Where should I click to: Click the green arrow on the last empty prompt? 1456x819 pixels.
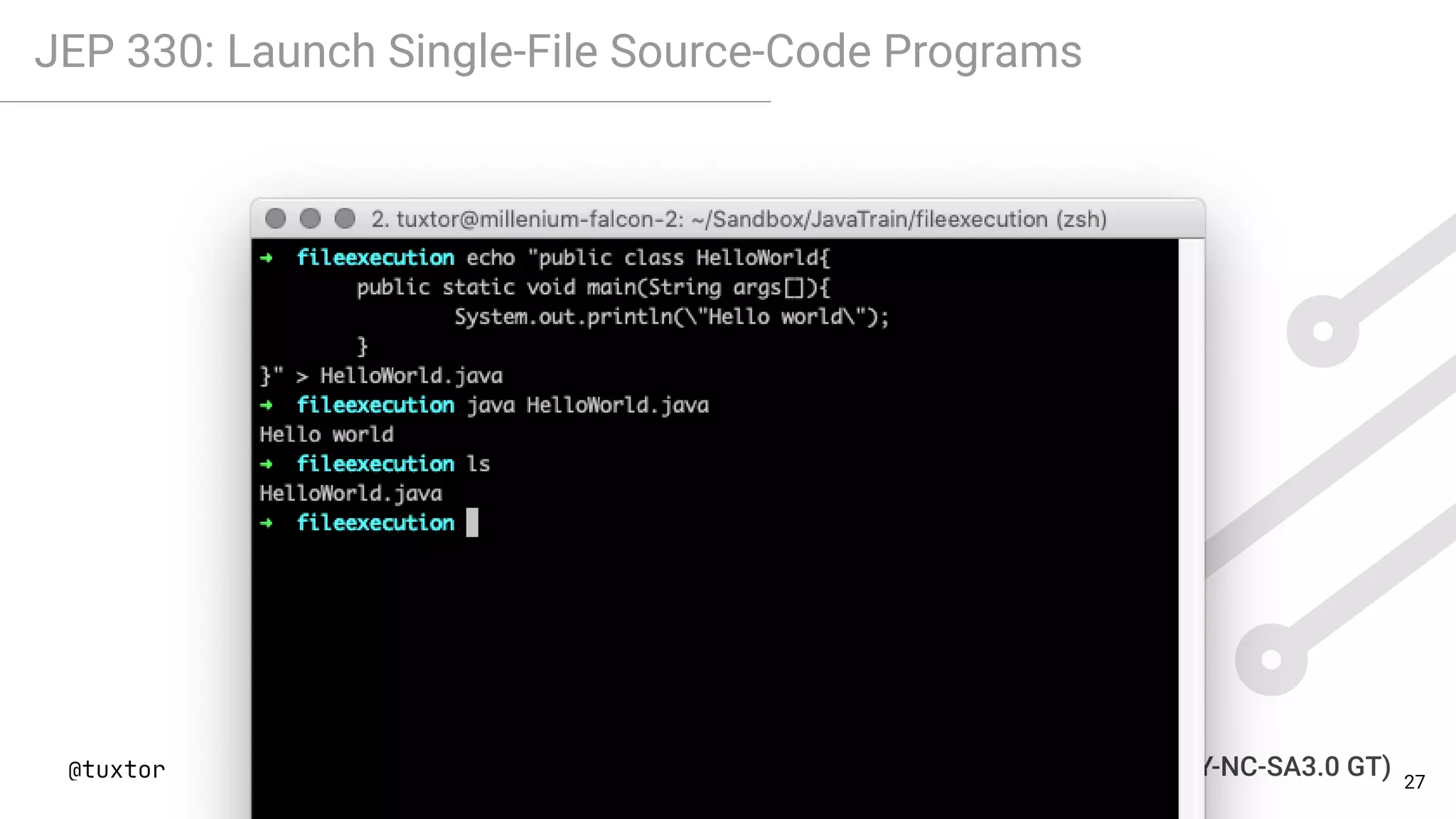(267, 523)
